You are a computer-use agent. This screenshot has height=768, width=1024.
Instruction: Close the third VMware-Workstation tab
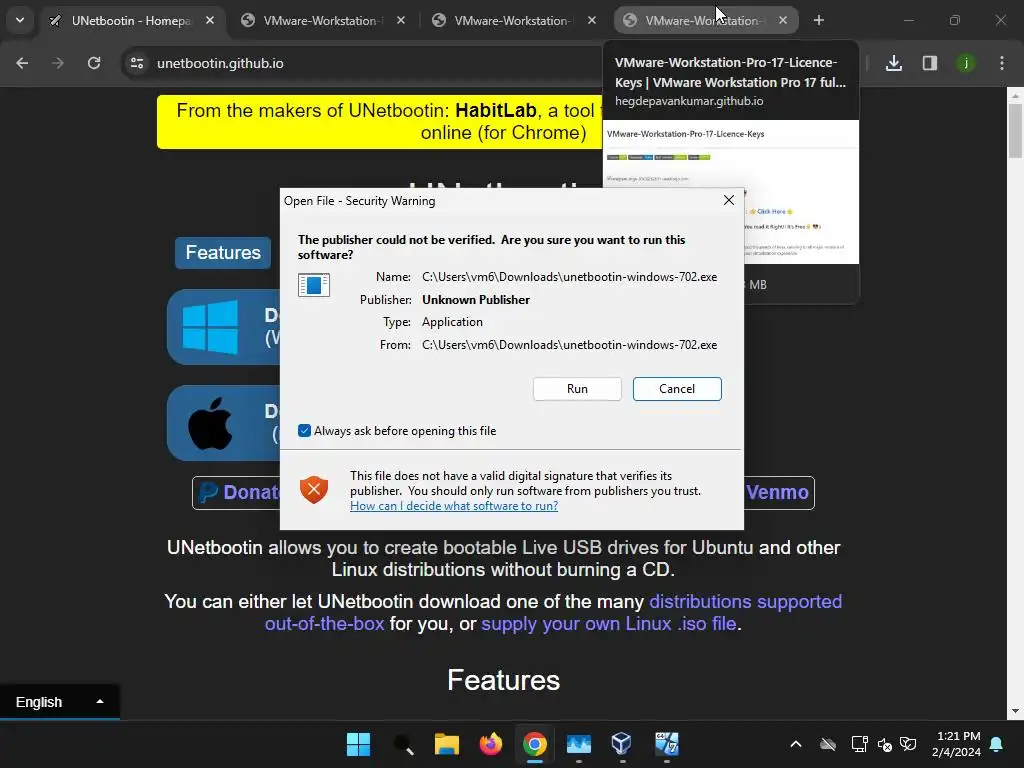coord(592,20)
